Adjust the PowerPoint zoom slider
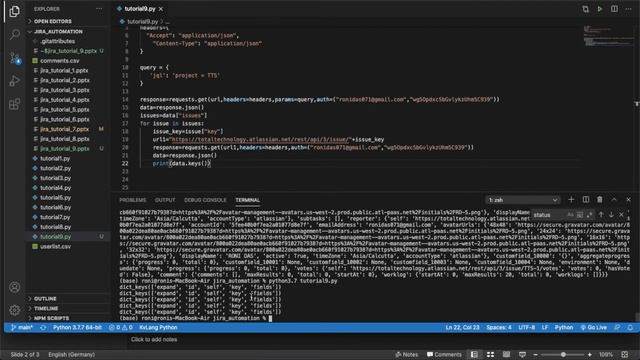Image resolution: width=640 pixels, height=360 pixels. (x=563, y=355)
